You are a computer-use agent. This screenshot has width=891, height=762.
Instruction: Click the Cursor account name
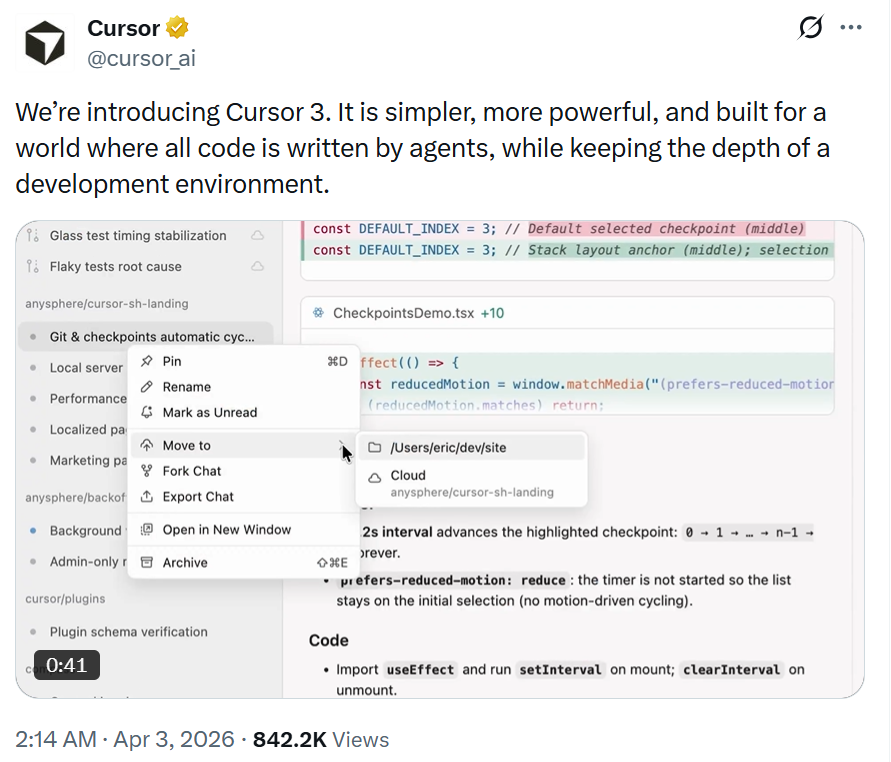tap(123, 28)
